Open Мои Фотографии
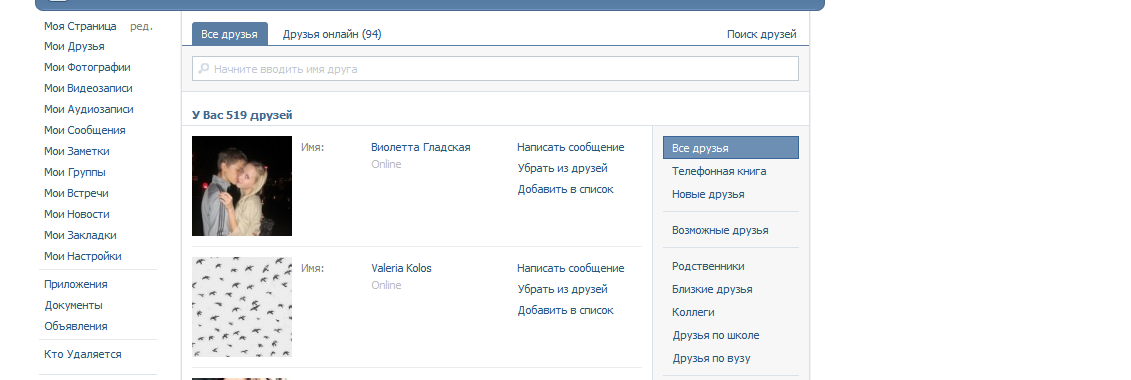Image resolution: width=1131 pixels, height=380 pixels. pyautogui.click(x=87, y=67)
